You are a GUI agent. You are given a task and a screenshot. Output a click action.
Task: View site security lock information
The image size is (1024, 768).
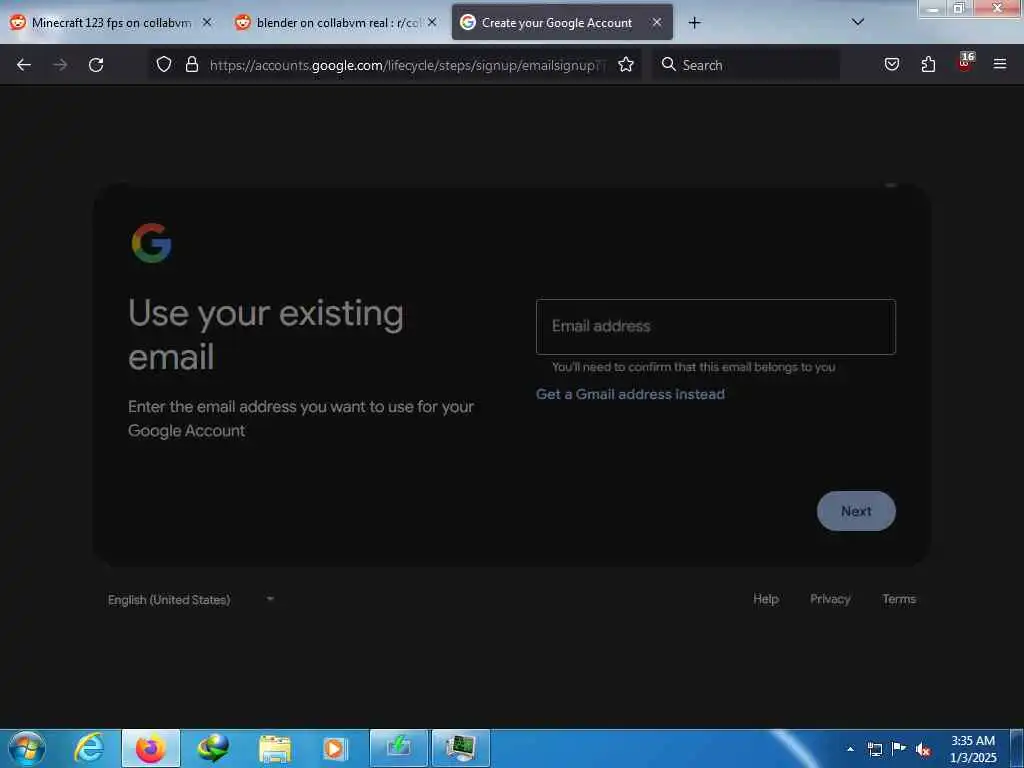(191, 64)
